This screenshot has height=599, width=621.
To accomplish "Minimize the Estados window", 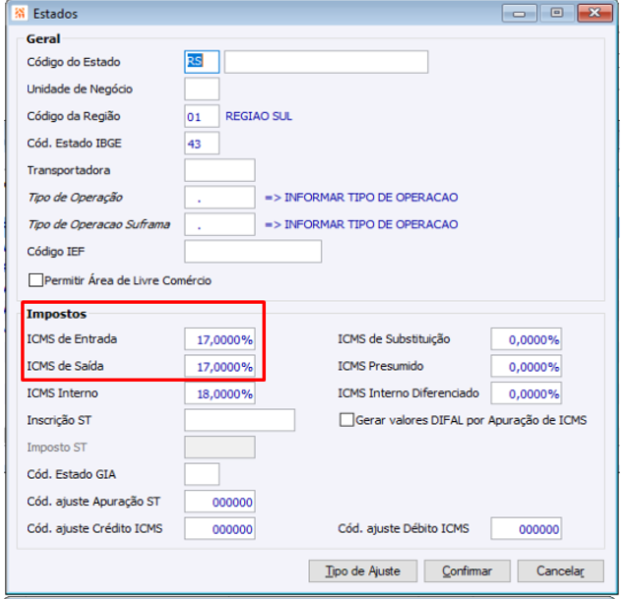I will (x=519, y=13).
